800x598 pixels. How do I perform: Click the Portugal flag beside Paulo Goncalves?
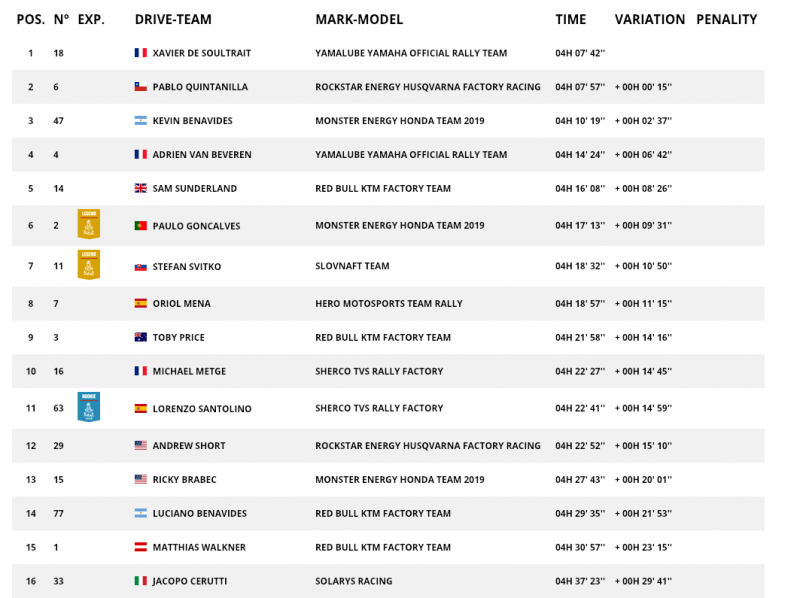point(141,226)
